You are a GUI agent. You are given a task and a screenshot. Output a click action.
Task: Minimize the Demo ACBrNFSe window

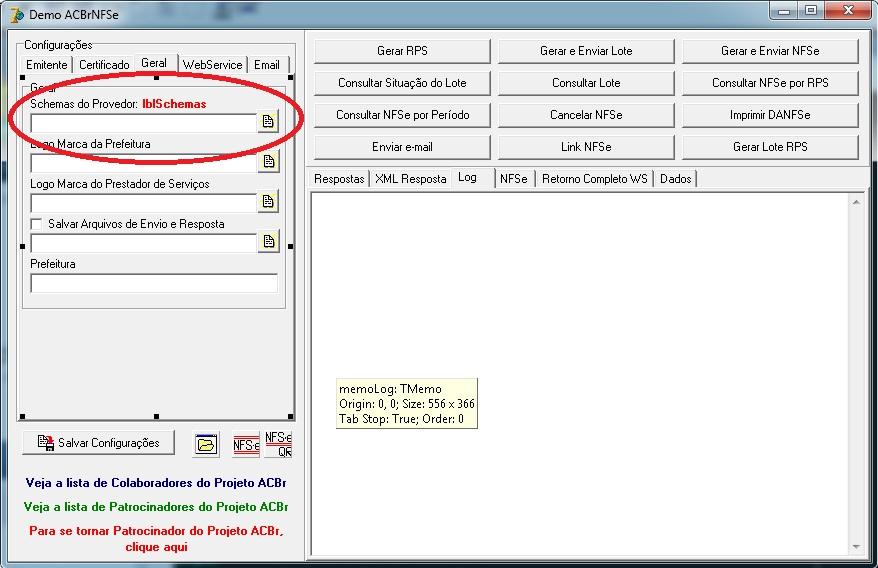pos(784,11)
